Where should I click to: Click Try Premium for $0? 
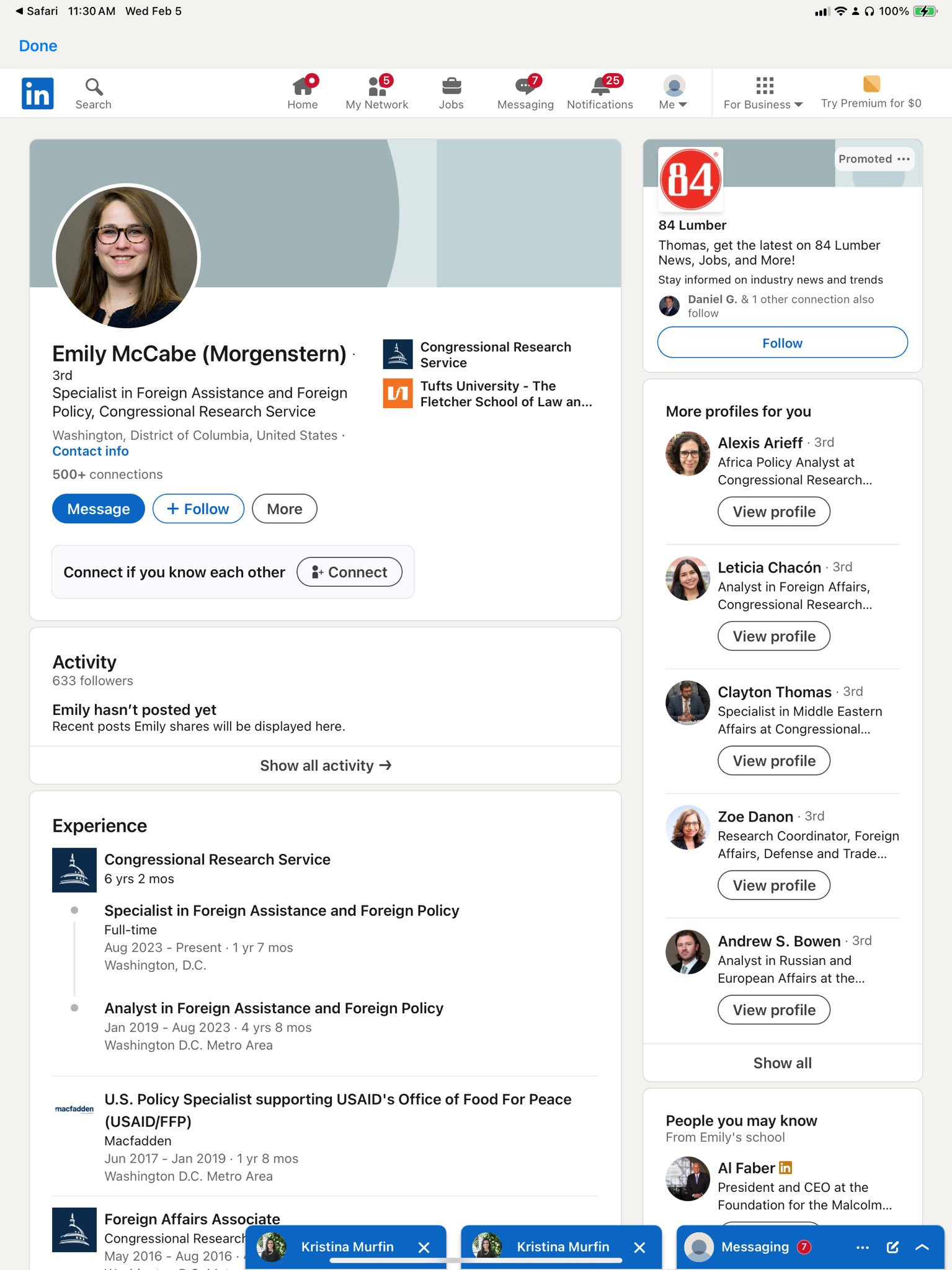(871, 93)
